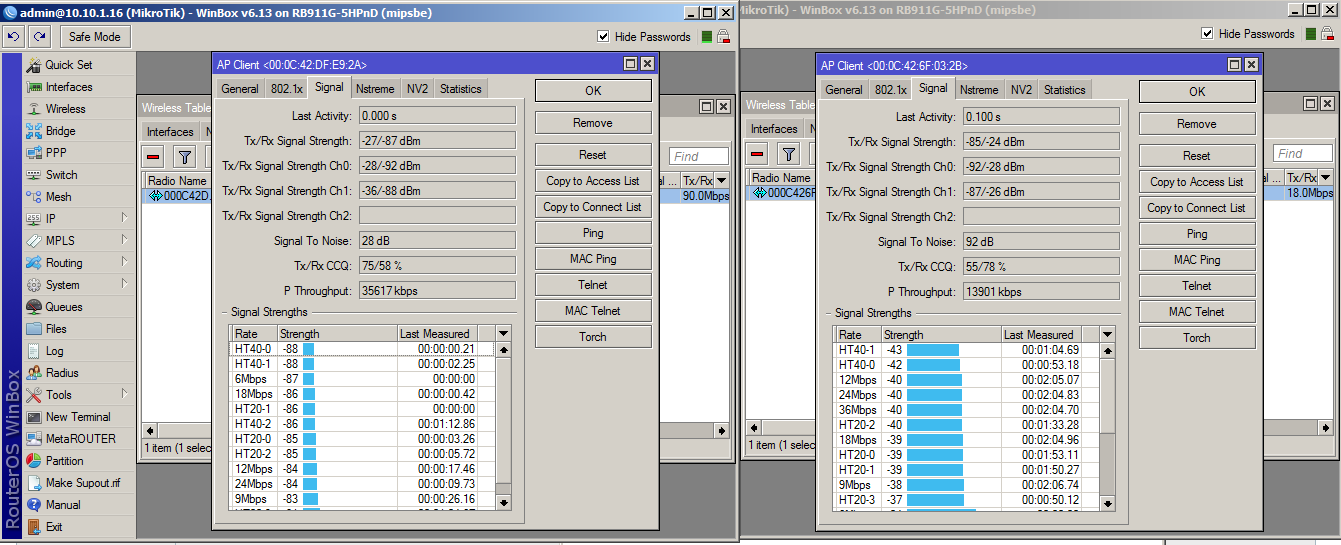Switch to Nstreme tab in DF:E9:2A client dialog
Screen dimensions: 1341x545
coord(375,89)
